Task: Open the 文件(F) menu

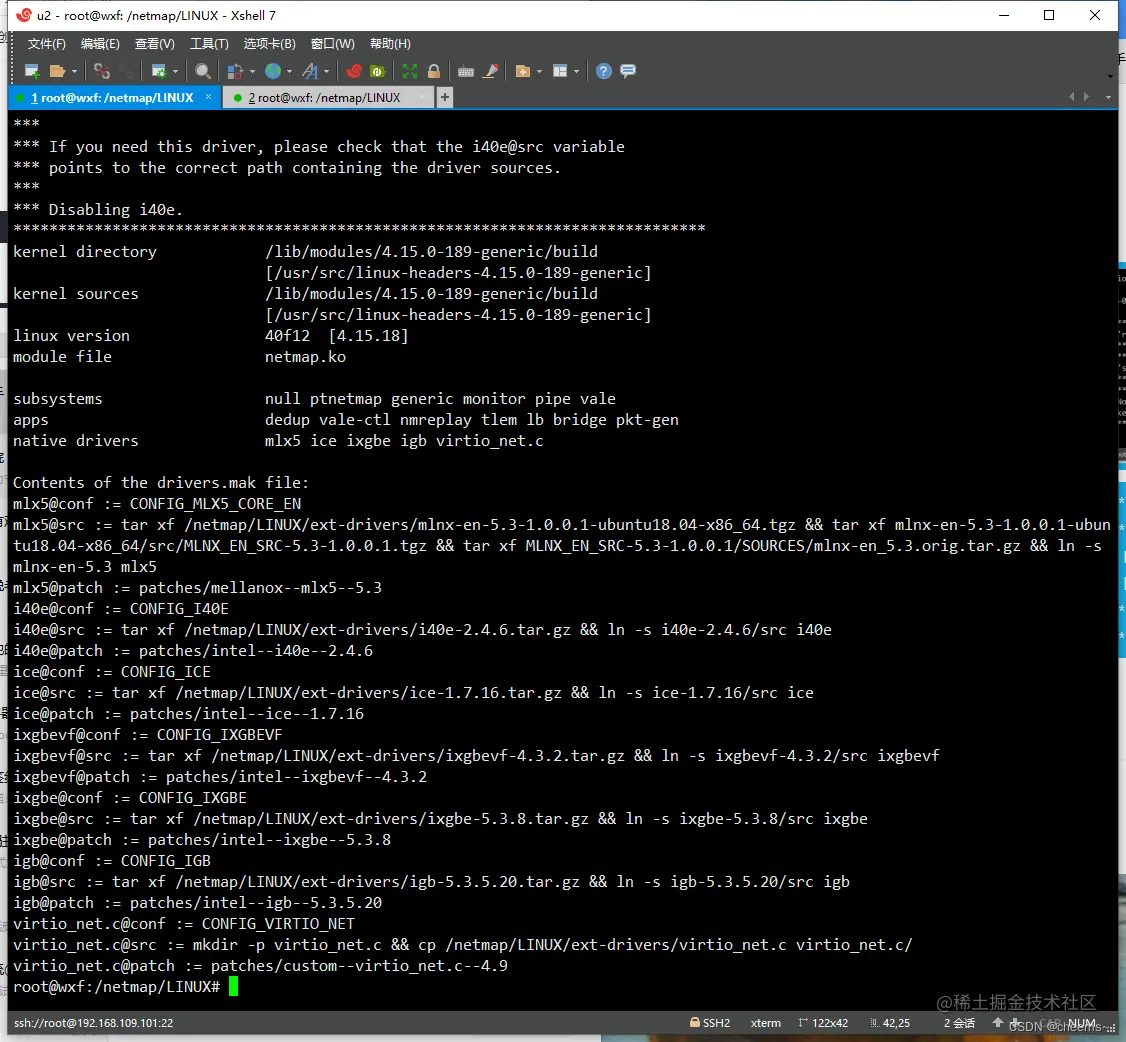Action: [47, 44]
